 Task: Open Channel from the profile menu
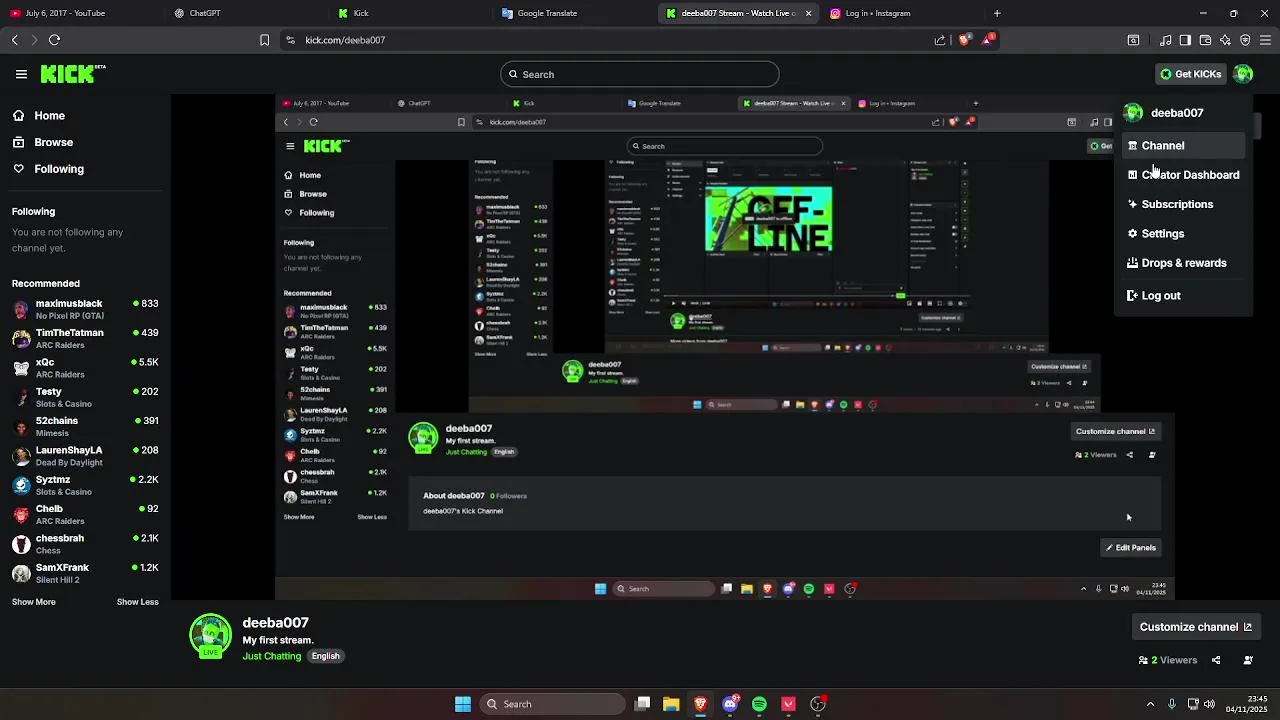pyautogui.click(x=1183, y=146)
